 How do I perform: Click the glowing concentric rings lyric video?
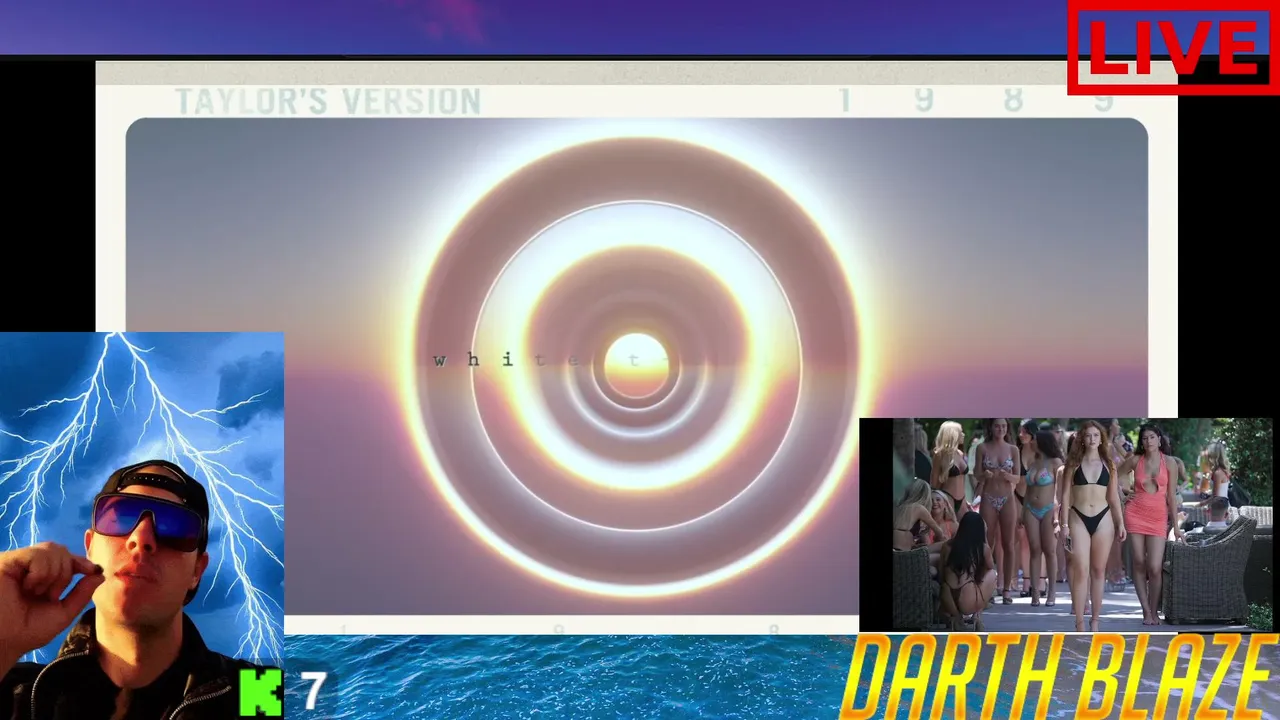(636, 366)
